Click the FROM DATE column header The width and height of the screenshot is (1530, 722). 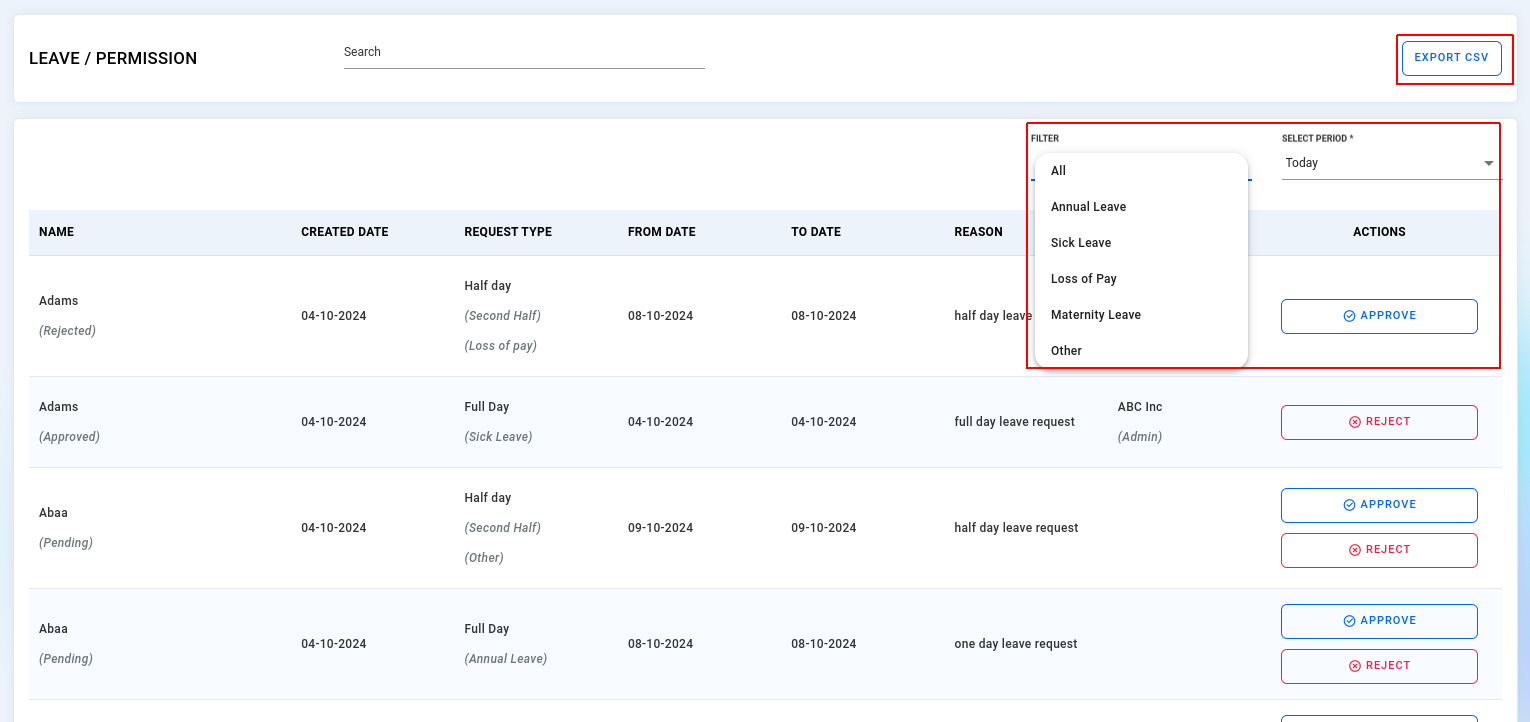pyautogui.click(x=662, y=232)
